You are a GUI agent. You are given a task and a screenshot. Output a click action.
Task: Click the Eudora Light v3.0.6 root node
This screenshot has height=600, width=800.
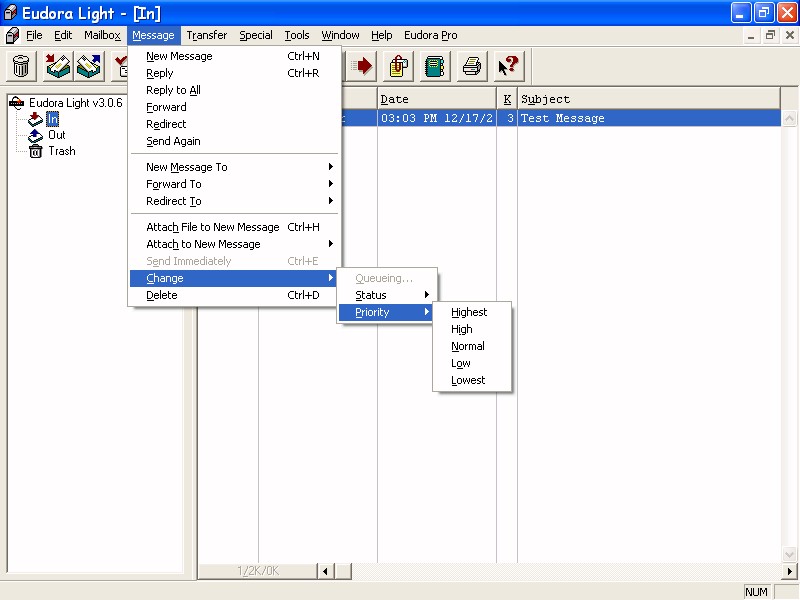coord(76,103)
